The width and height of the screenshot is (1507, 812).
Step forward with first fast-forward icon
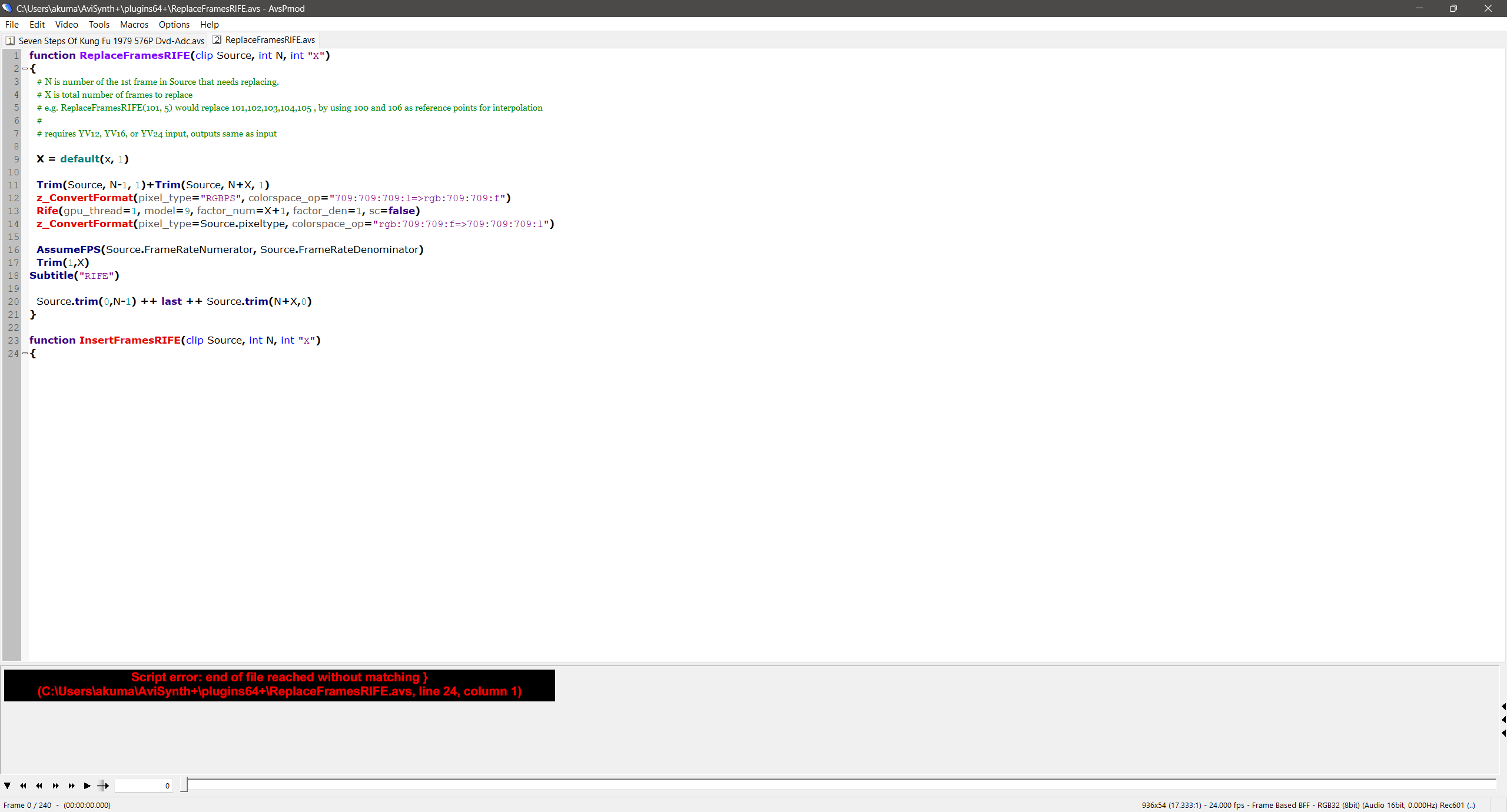(55, 786)
